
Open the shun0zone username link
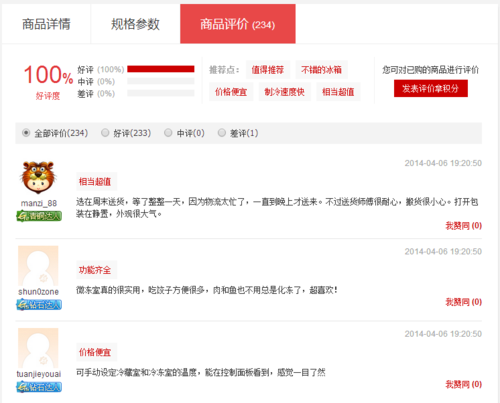[39, 292]
